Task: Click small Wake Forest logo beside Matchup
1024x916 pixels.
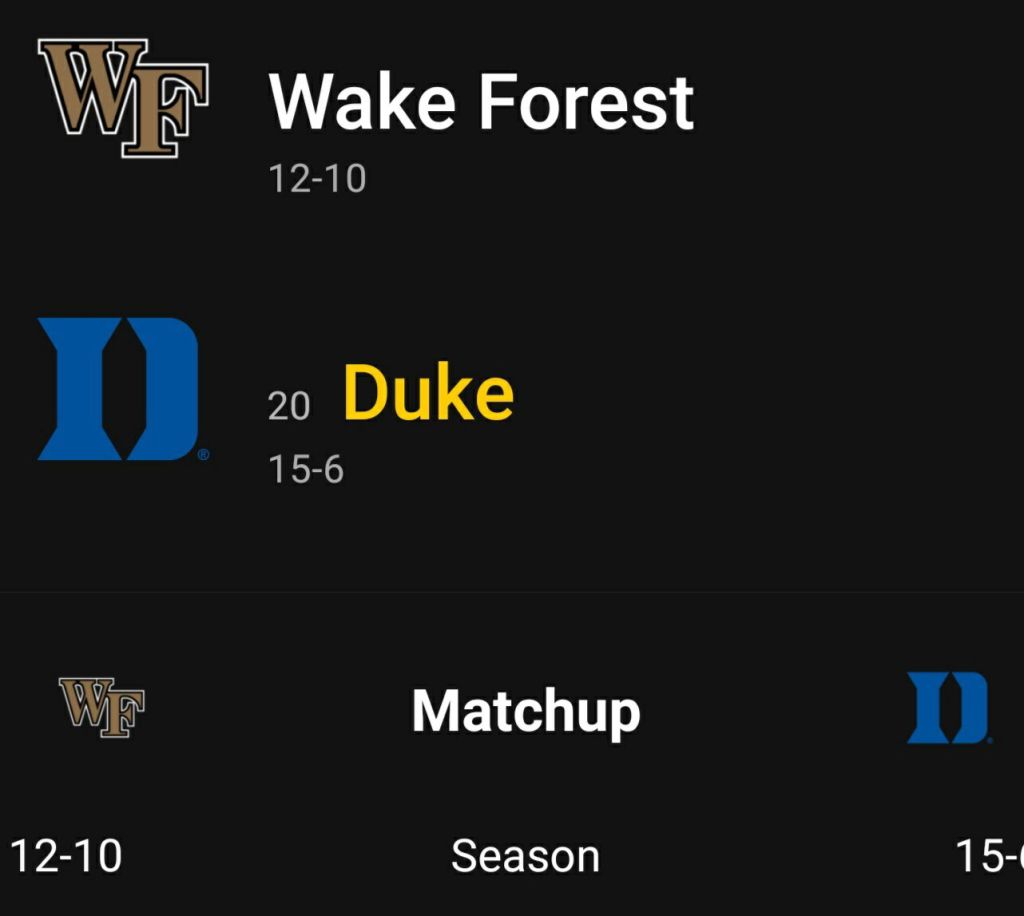Action: tap(102, 707)
